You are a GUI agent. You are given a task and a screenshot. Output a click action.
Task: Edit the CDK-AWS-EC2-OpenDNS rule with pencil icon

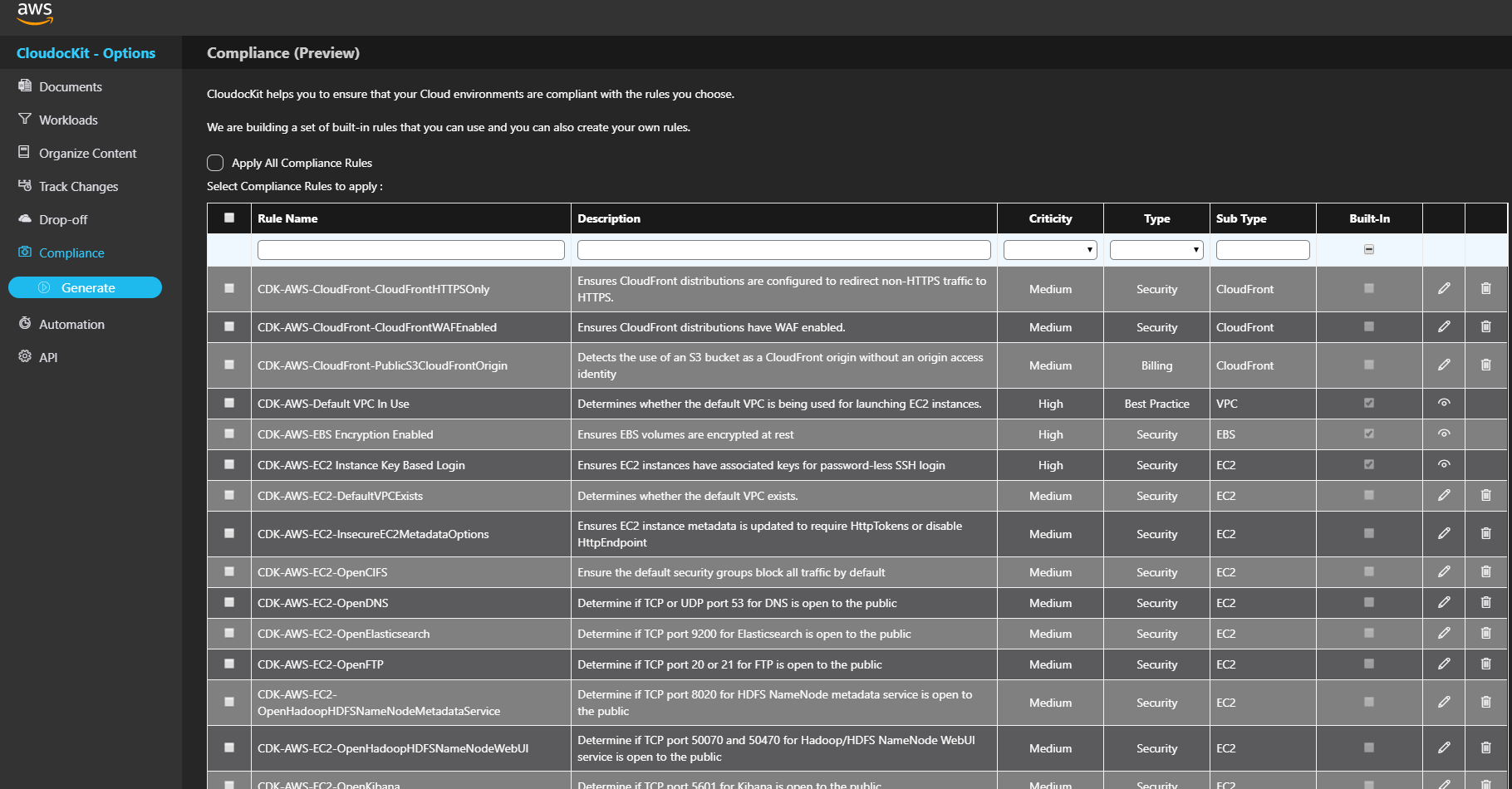click(1444, 602)
